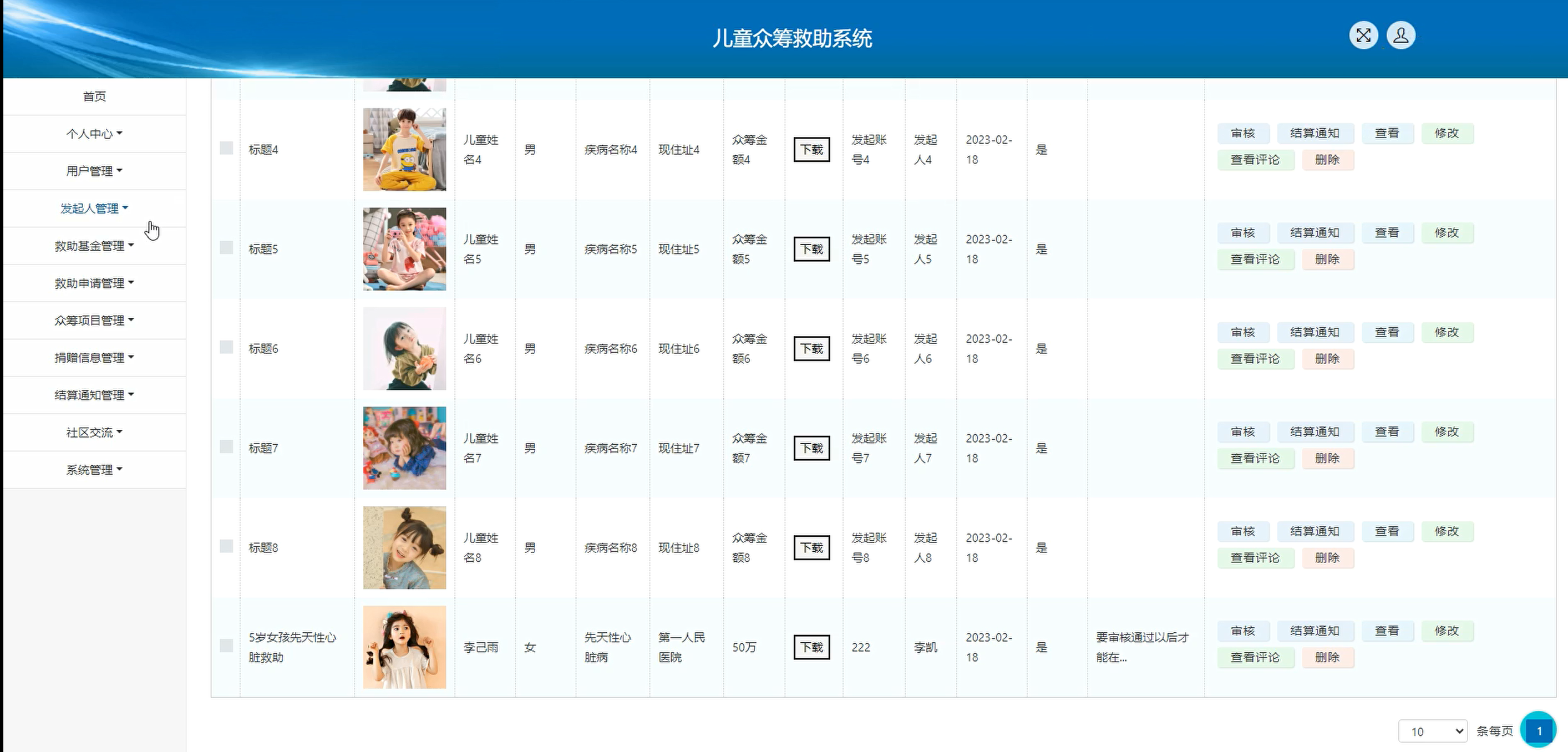Viewport: 1568px width, 752px height.
Task: Open the 社区交流 sidebar menu
Action: [94, 433]
